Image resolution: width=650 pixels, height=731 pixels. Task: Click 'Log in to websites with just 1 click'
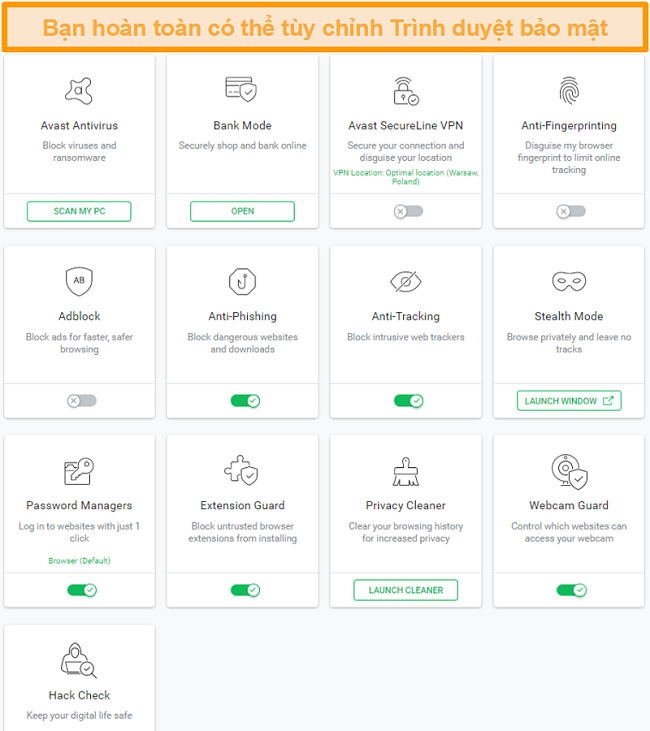[79, 532]
